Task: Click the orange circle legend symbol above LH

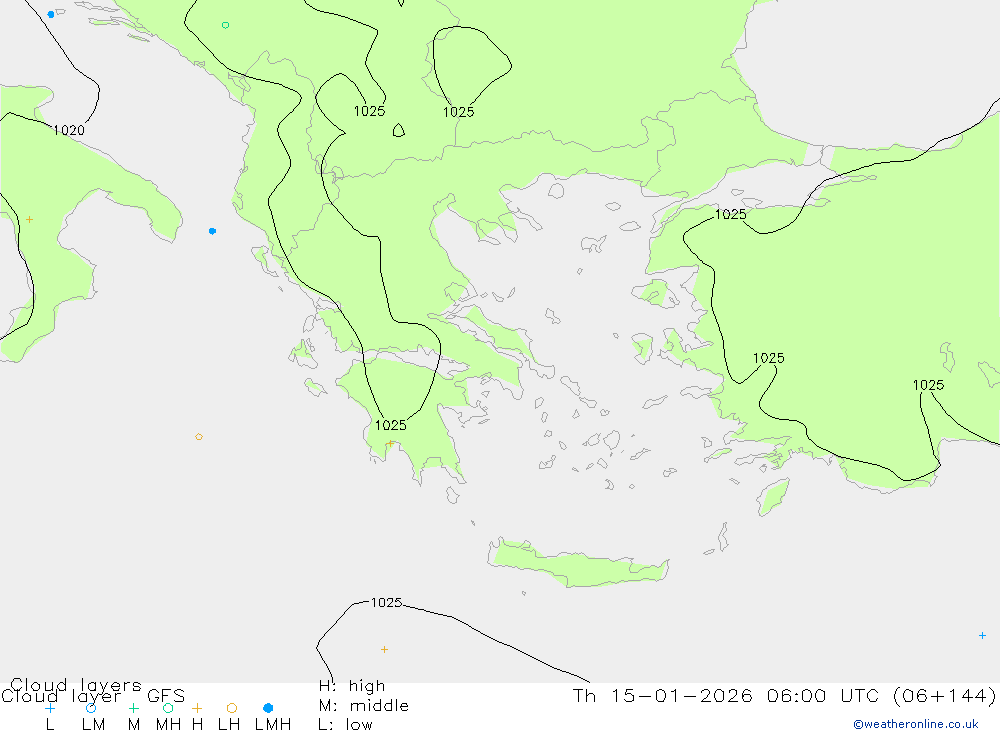Action: point(232,708)
